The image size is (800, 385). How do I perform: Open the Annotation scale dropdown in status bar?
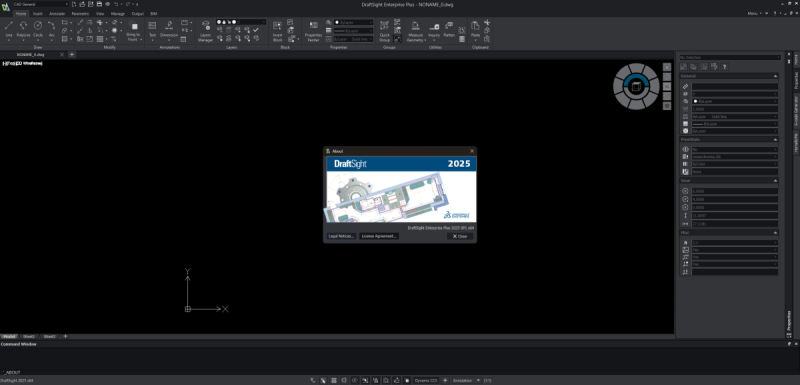click(x=467, y=380)
